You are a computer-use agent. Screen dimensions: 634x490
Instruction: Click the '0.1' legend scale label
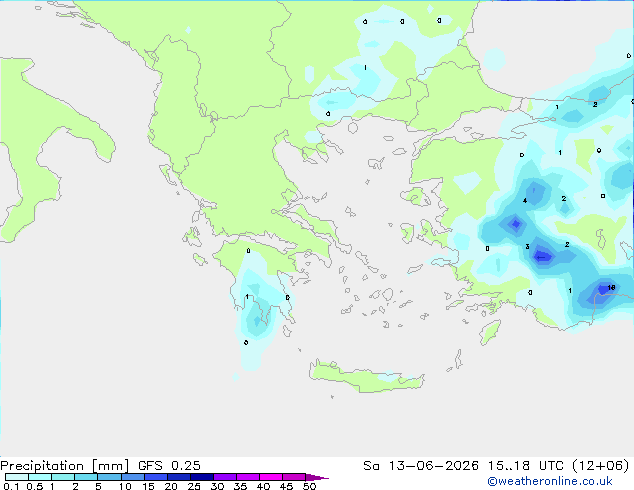11,486
